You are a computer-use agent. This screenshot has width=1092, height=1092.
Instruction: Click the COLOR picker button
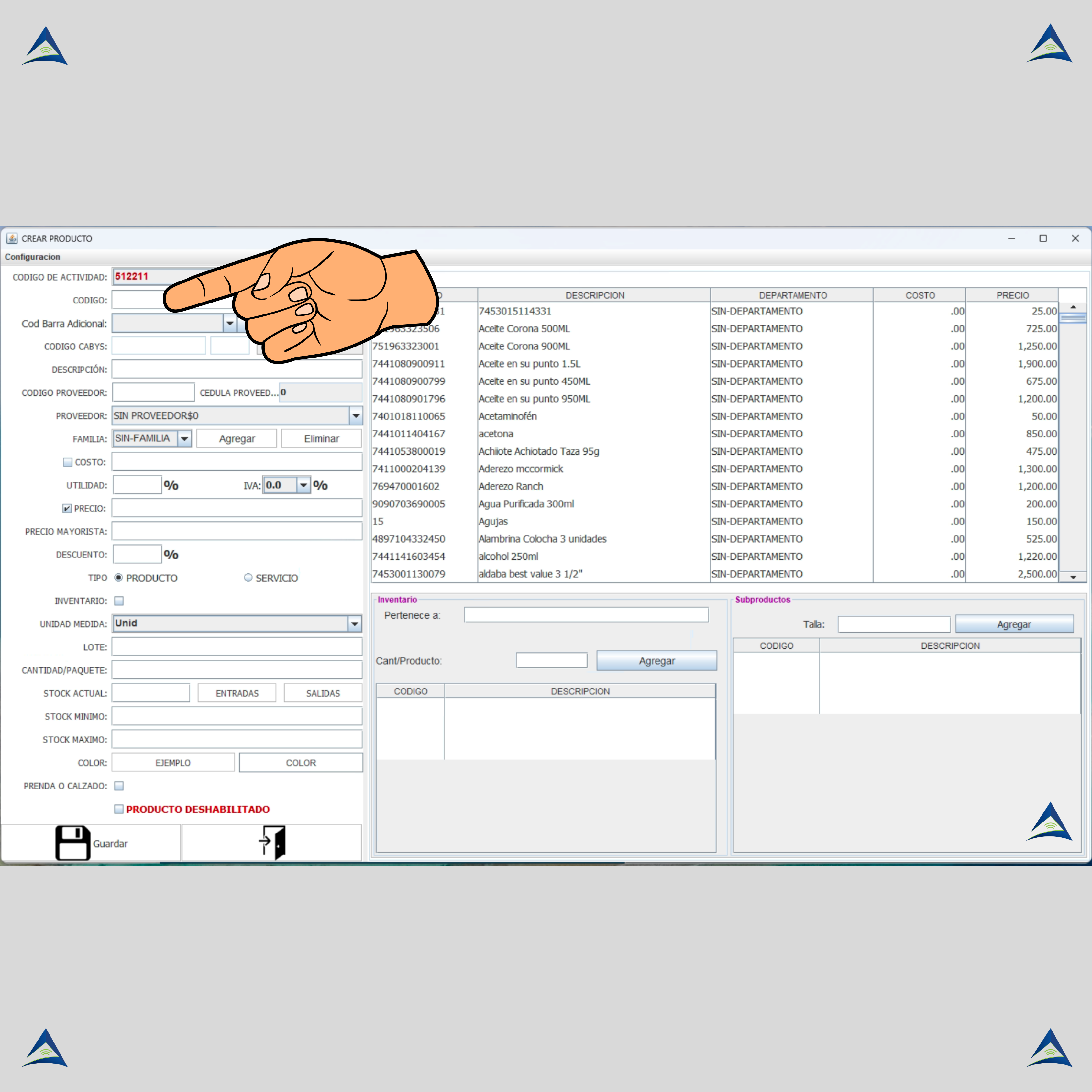(x=301, y=763)
